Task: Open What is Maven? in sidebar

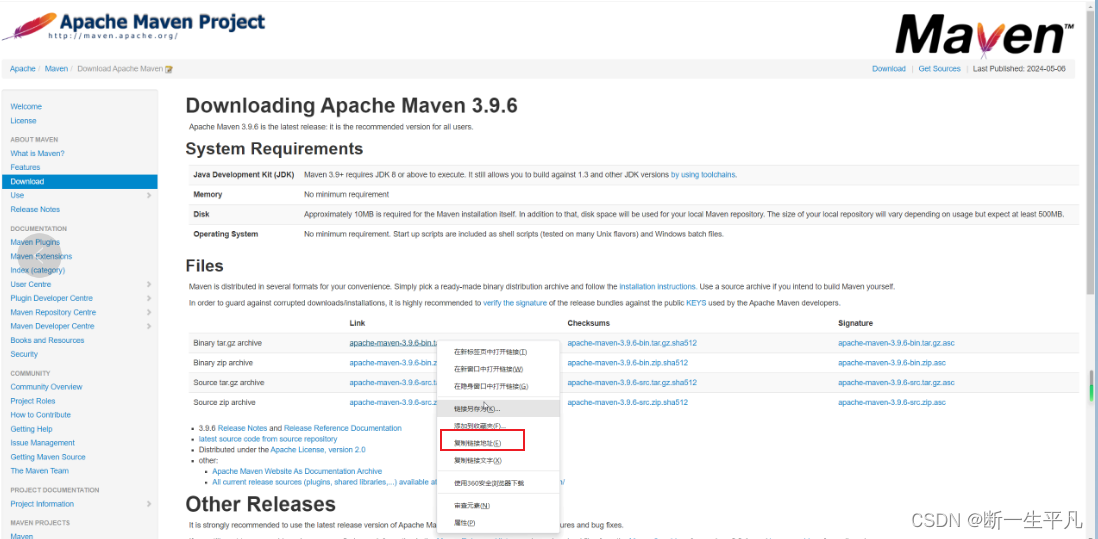Action: click(37, 153)
